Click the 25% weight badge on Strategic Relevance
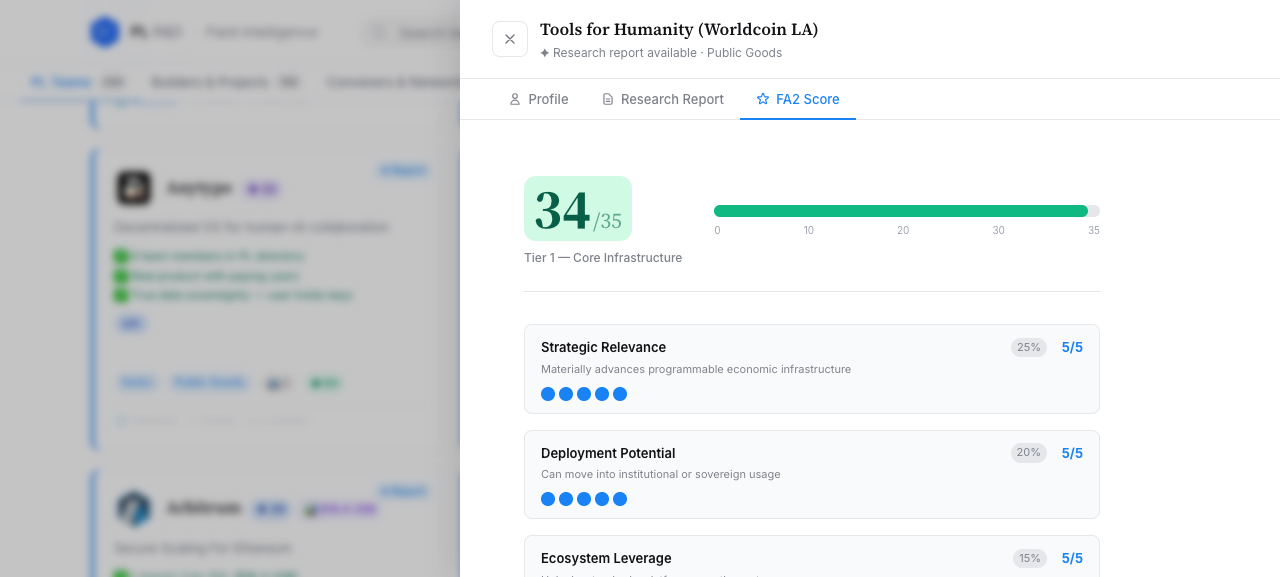 (x=1029, y=347)
